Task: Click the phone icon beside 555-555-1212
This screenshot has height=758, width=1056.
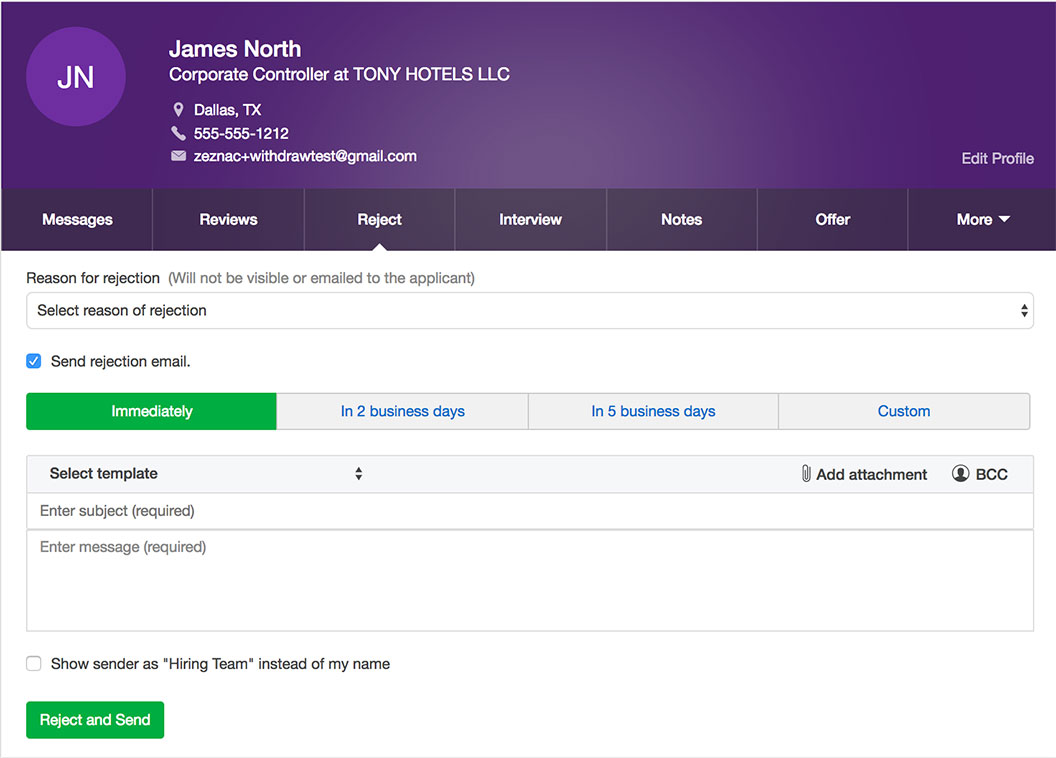Action: (179, 133)
